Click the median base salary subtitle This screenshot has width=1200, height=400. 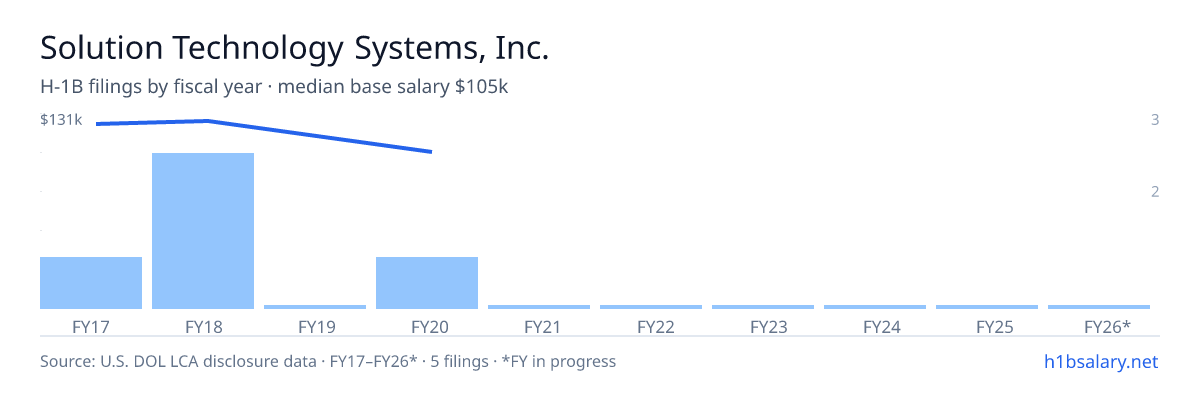393,87
